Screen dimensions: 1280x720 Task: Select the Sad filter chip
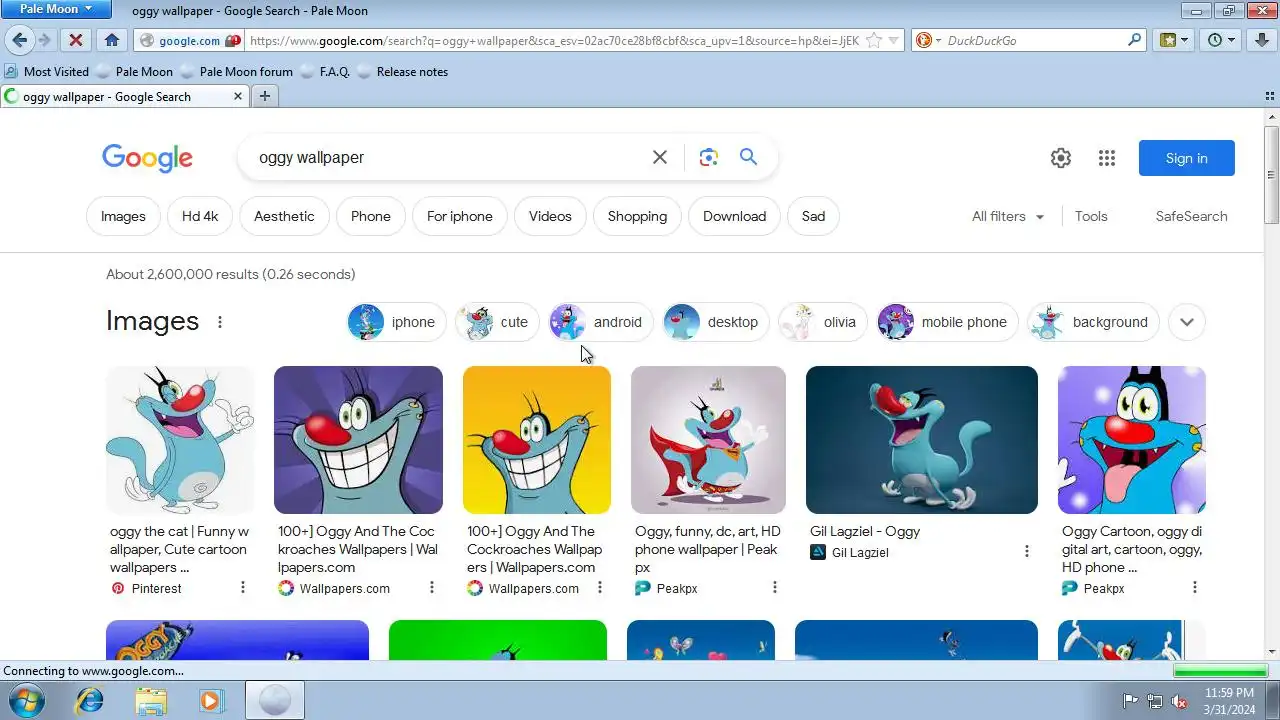(x=813, y=216)
